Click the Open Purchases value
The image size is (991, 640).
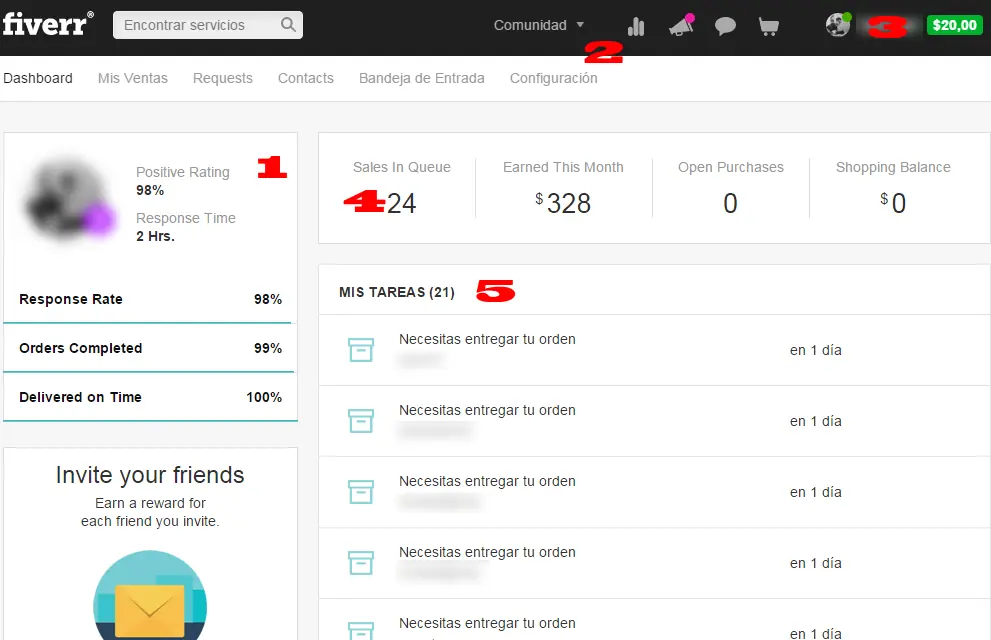click(730, 203)
